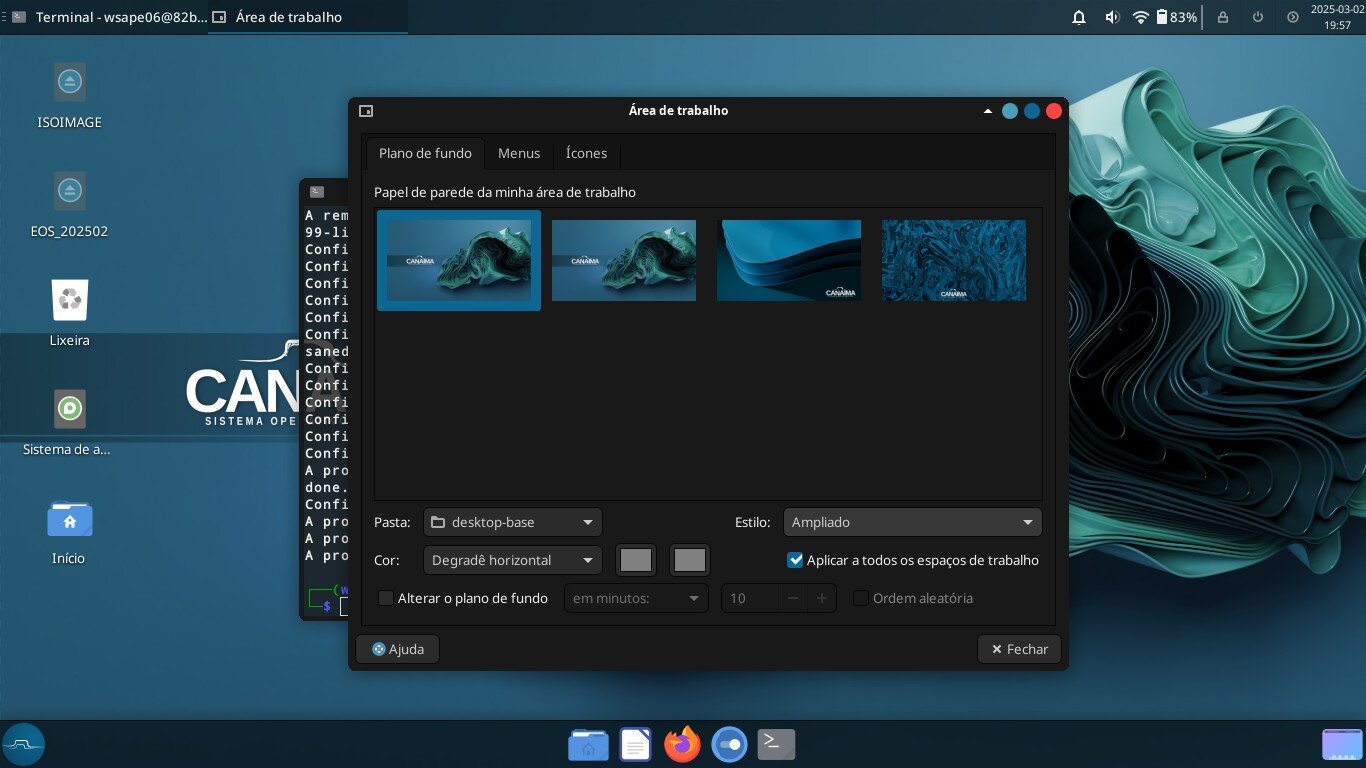Switch to the Menus tab
Screen dimensions: 1366x768
[519, 153]
